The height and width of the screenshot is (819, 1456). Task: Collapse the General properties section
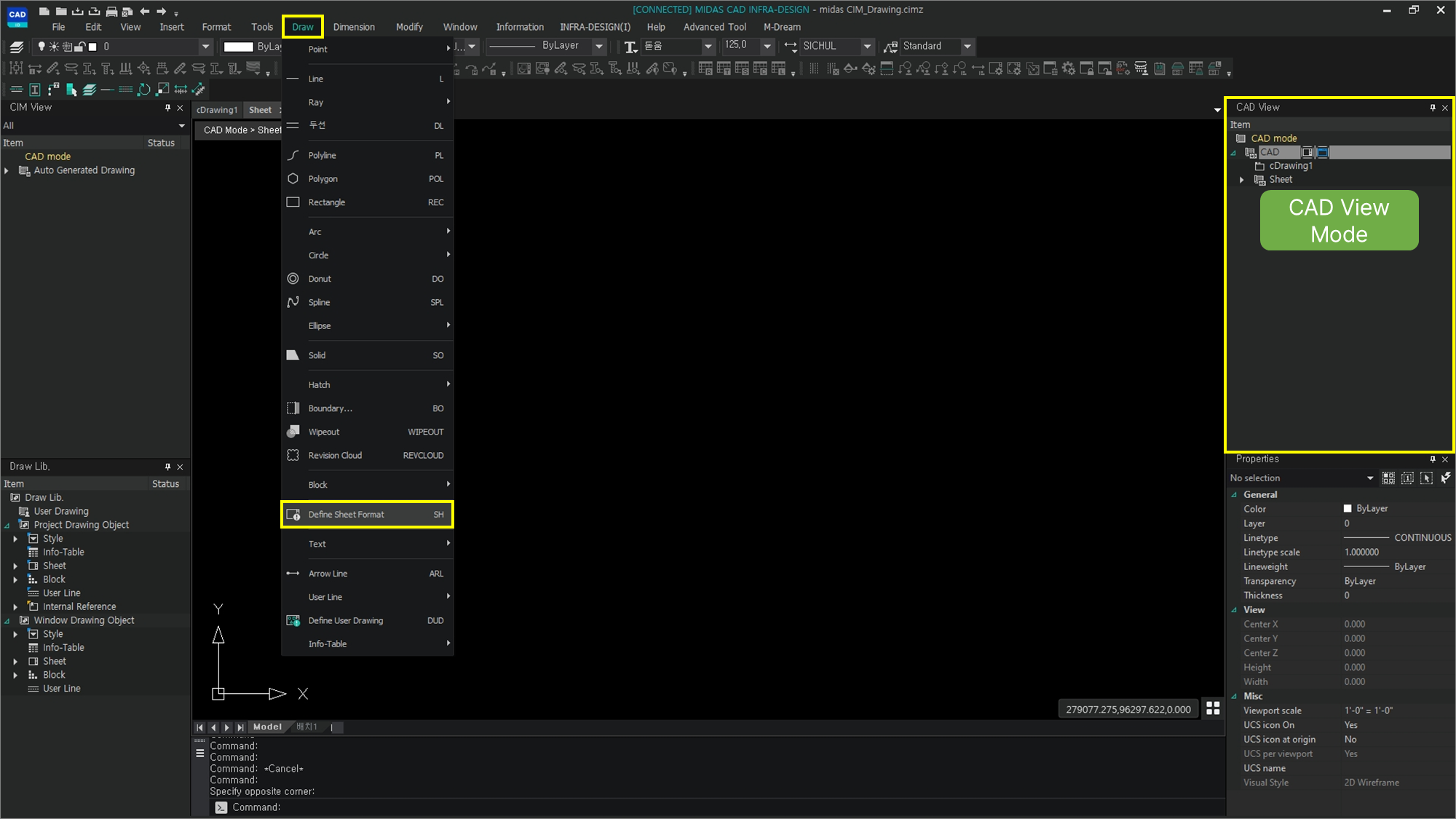1234,495
